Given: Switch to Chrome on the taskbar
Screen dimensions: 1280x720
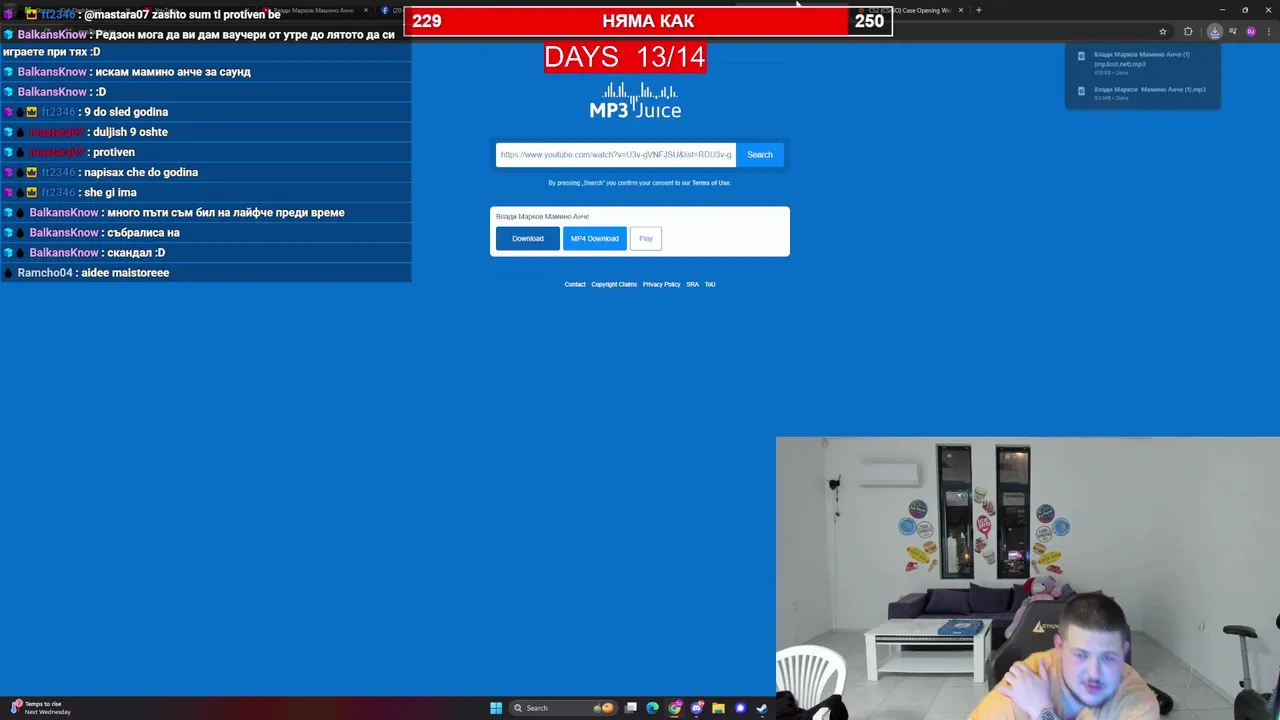Looking at the screenshot, I should point(675,708).
